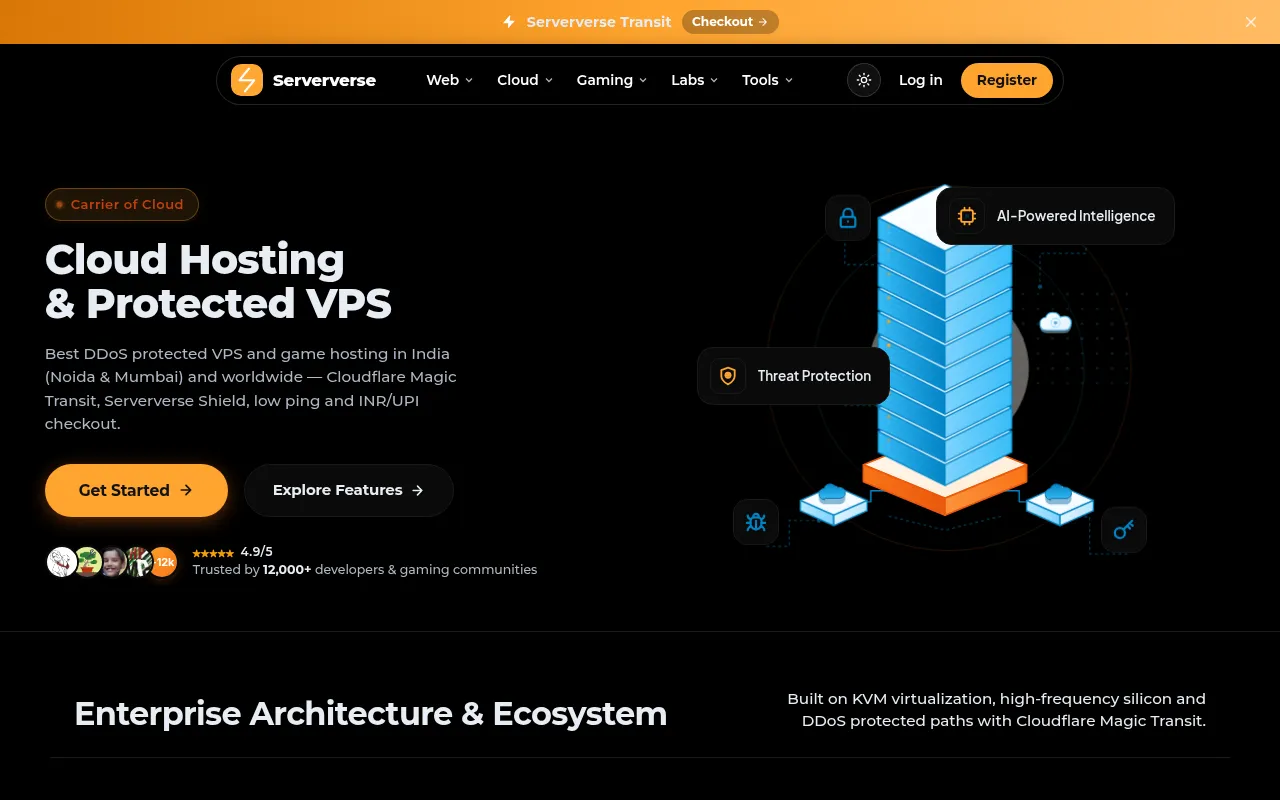This screenshot has width=1280, height=800.
Task: Click the orange 12k avatar badge
Action: [x=163, y=562]
